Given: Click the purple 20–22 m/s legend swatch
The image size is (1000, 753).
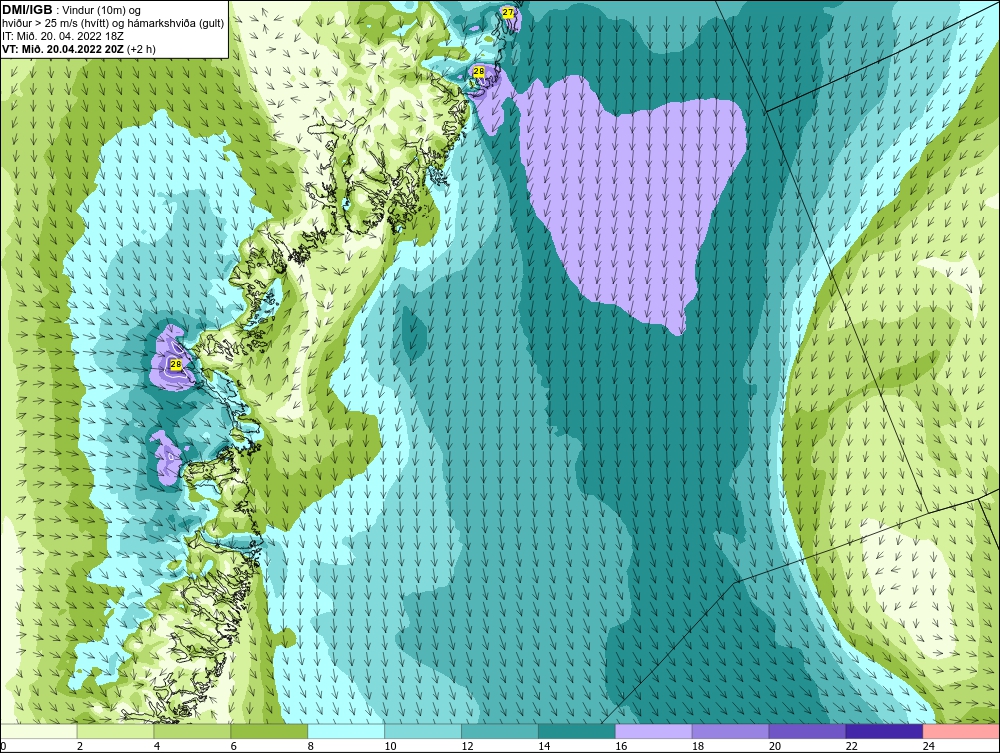Looking at the screenshot, I should [807, 731].
